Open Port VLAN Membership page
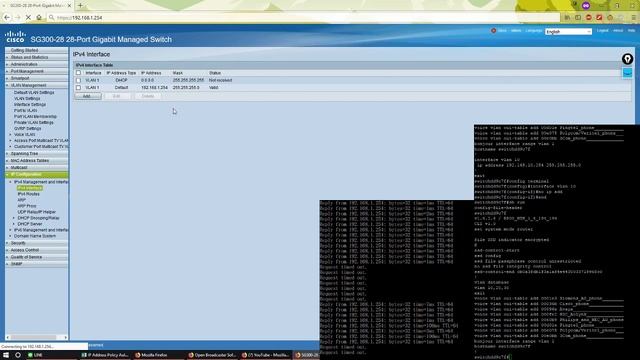The height and width of the screenshot is (360, 640). [x=35, y=116]
